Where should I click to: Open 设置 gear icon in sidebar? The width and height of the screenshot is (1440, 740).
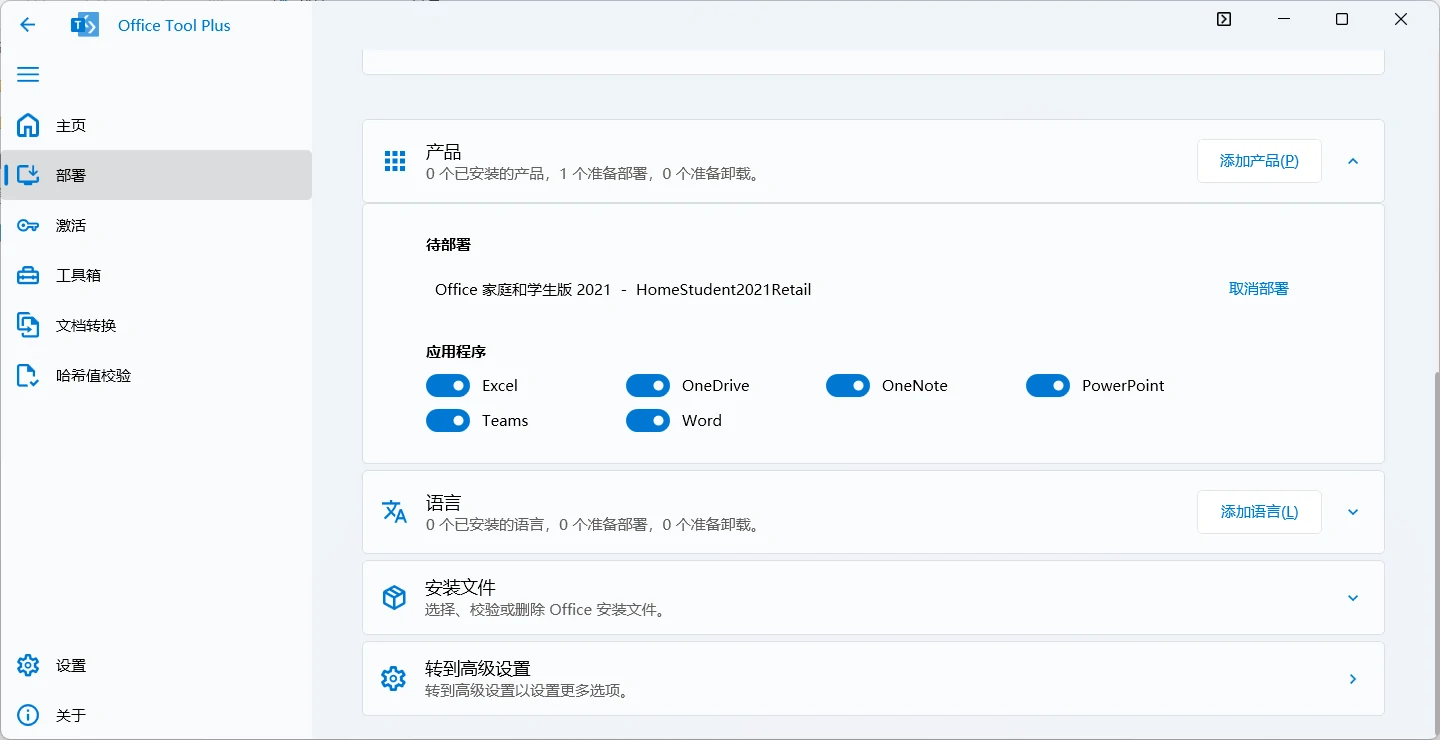[28, 666]
